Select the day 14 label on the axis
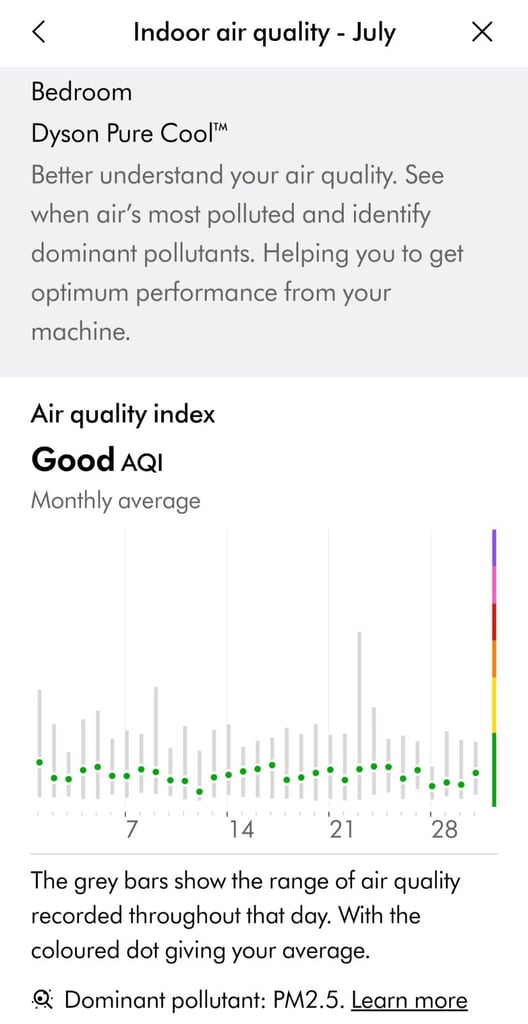This screenshot has width=528, height=1024. click(240, 829)
